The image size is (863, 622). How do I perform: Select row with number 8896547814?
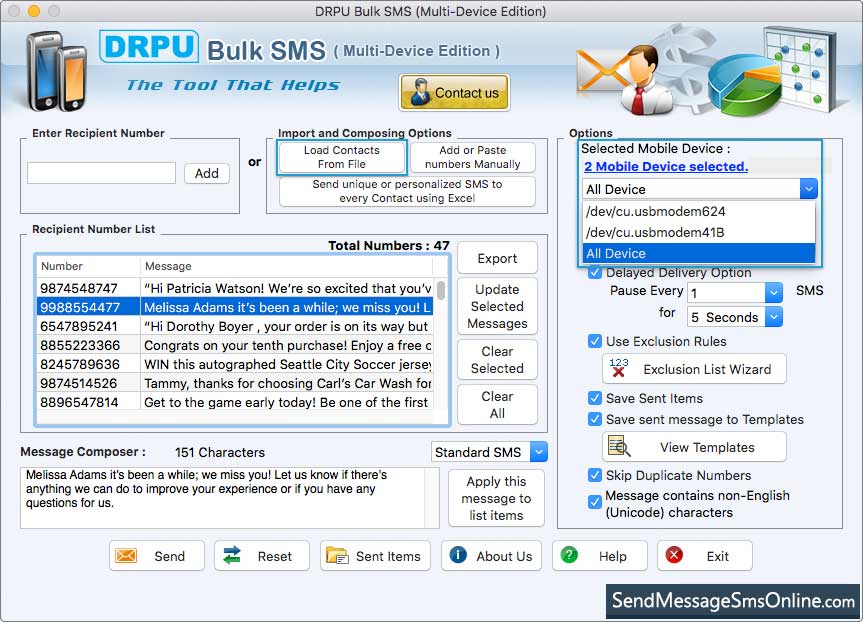[235, 402]
